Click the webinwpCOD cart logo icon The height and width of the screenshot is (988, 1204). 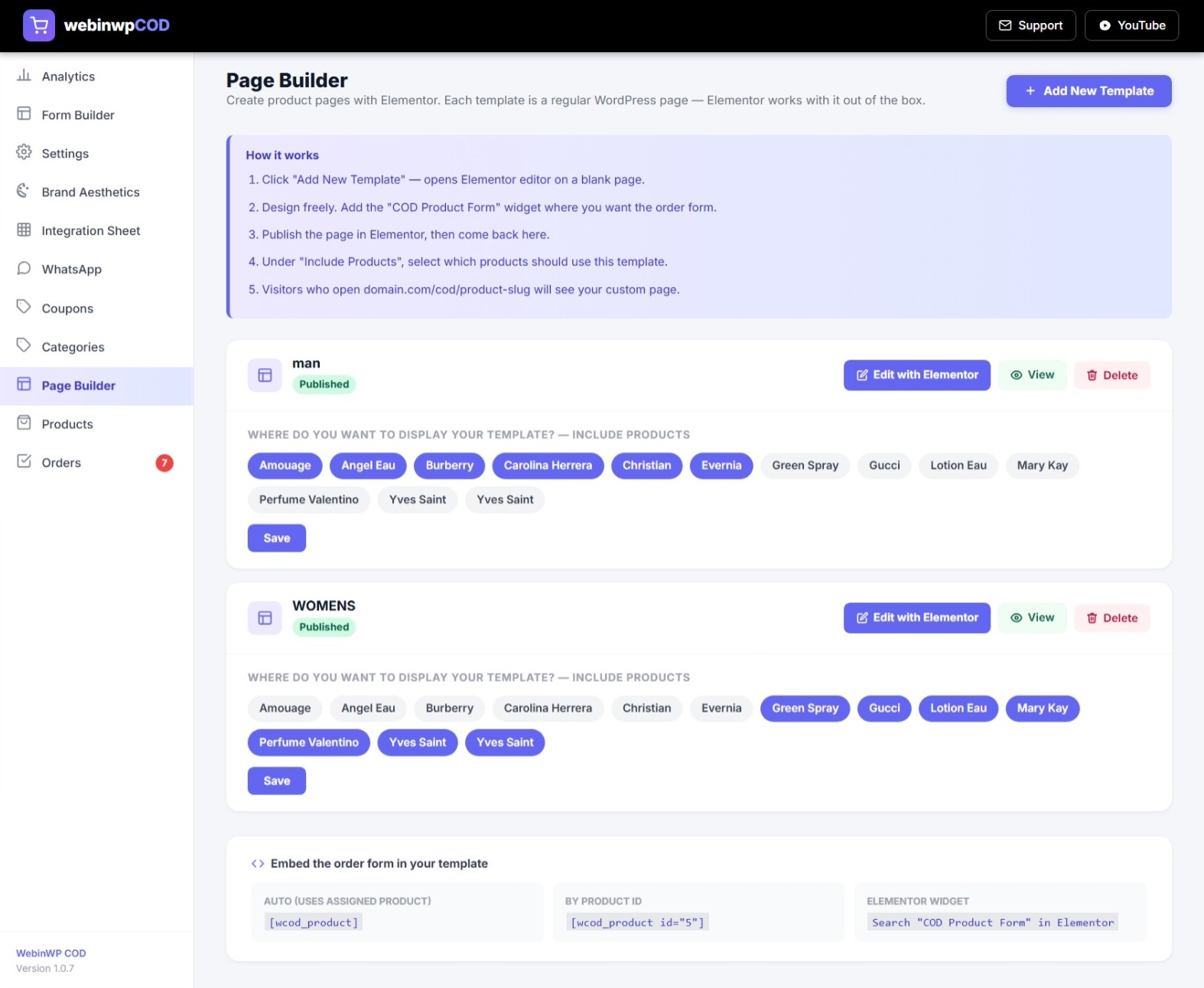pos(39,25)
